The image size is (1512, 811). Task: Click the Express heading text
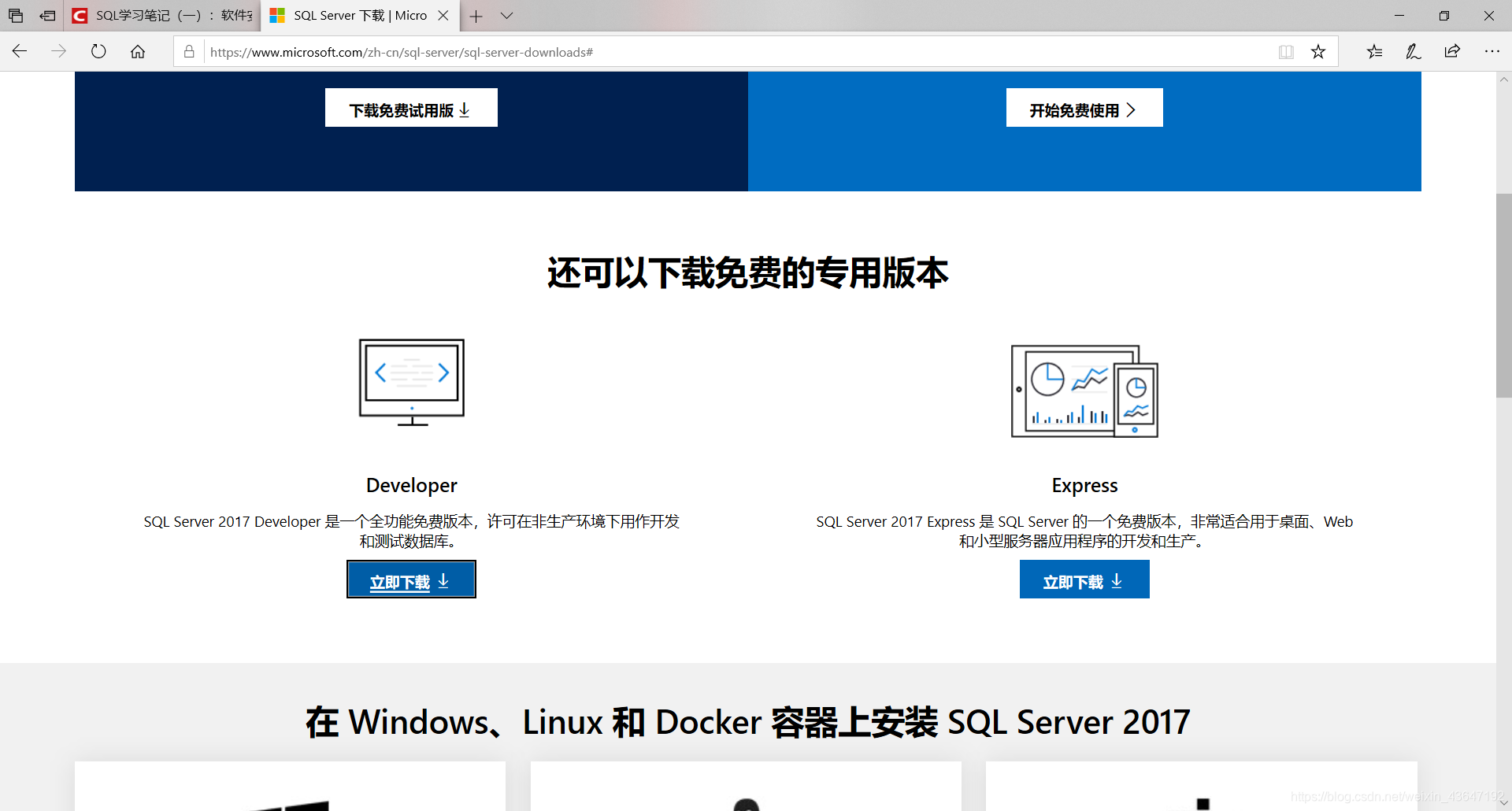pos(1084,485)
